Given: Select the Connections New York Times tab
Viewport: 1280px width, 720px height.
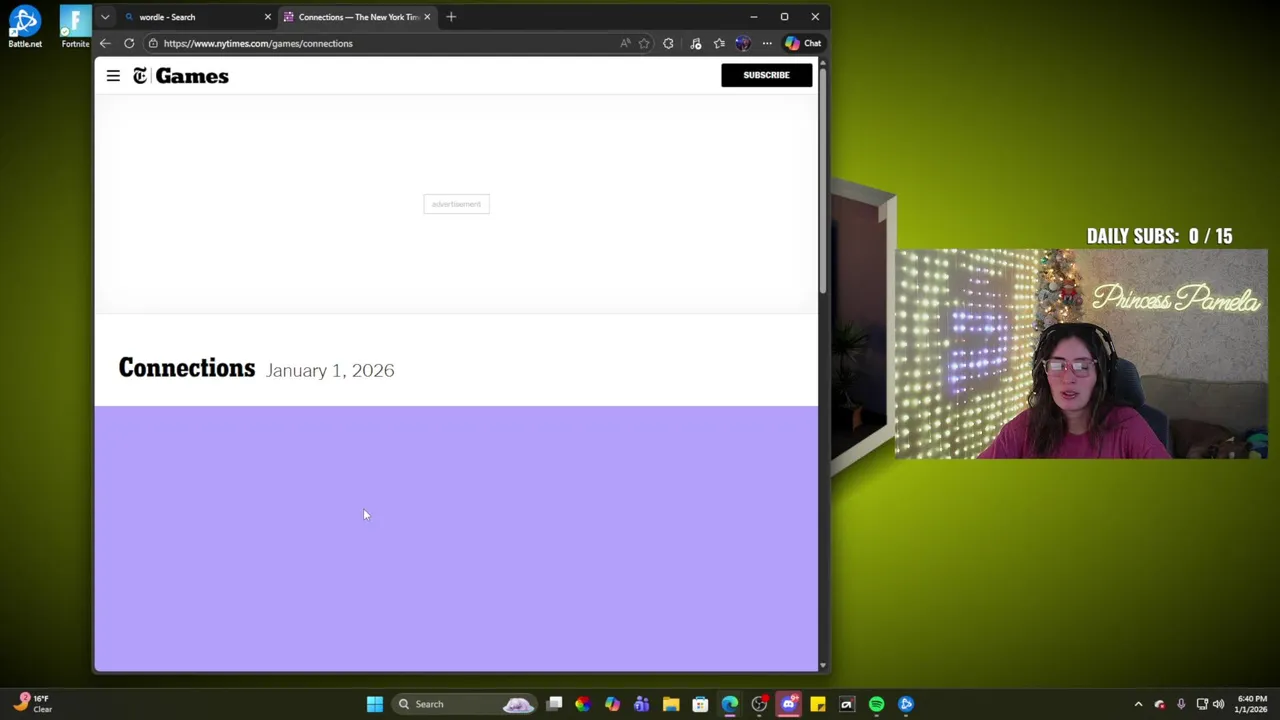Looking at the screenshot, I should point(357,17).
